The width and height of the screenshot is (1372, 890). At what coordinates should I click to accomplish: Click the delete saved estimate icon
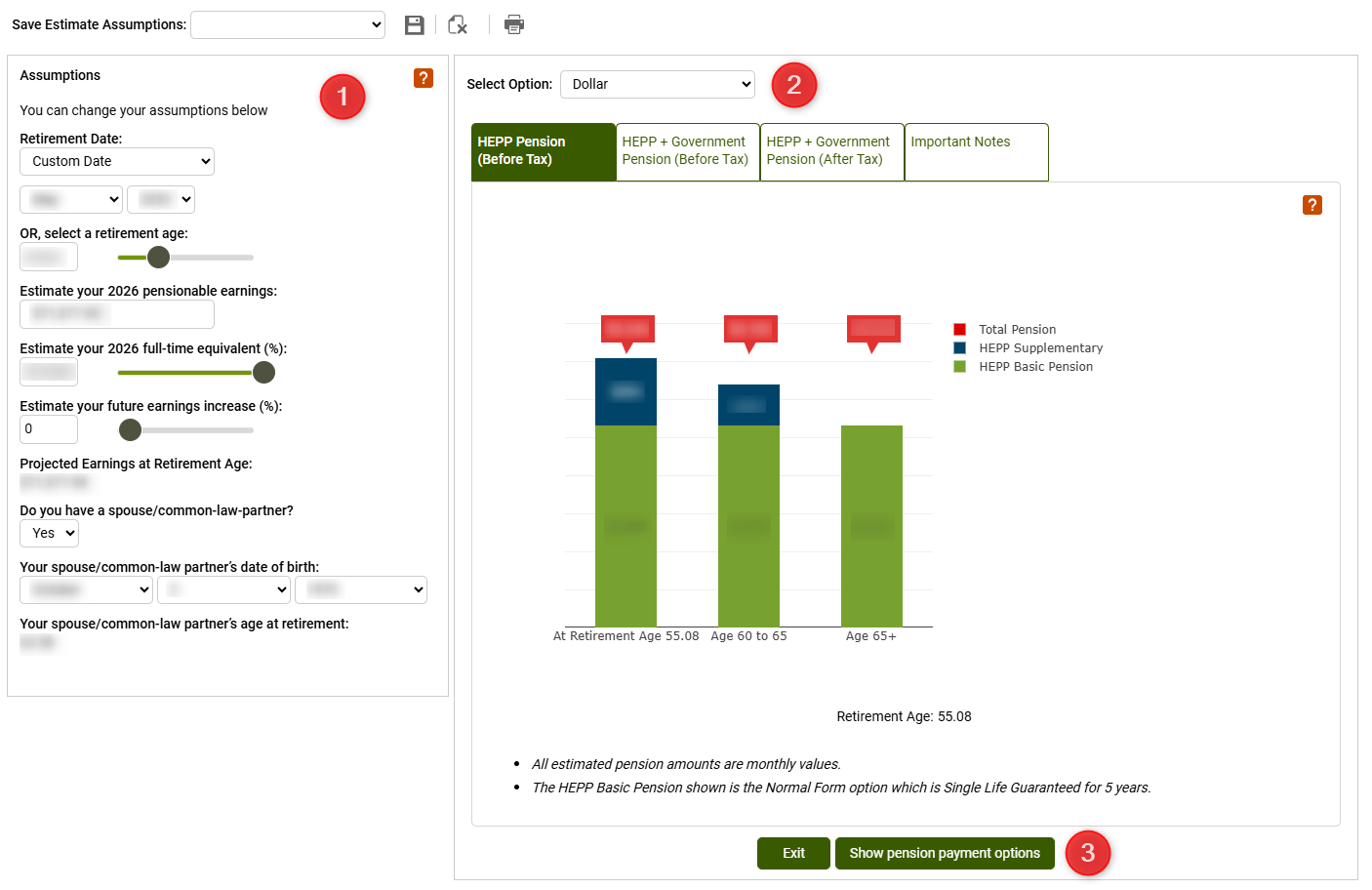[458, 25]
